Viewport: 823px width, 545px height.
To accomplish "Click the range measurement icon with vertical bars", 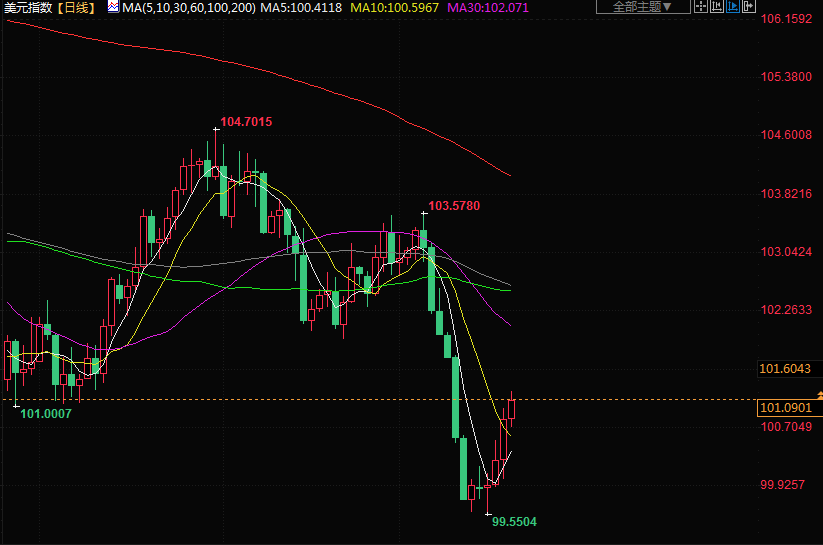I will [716, 6].
